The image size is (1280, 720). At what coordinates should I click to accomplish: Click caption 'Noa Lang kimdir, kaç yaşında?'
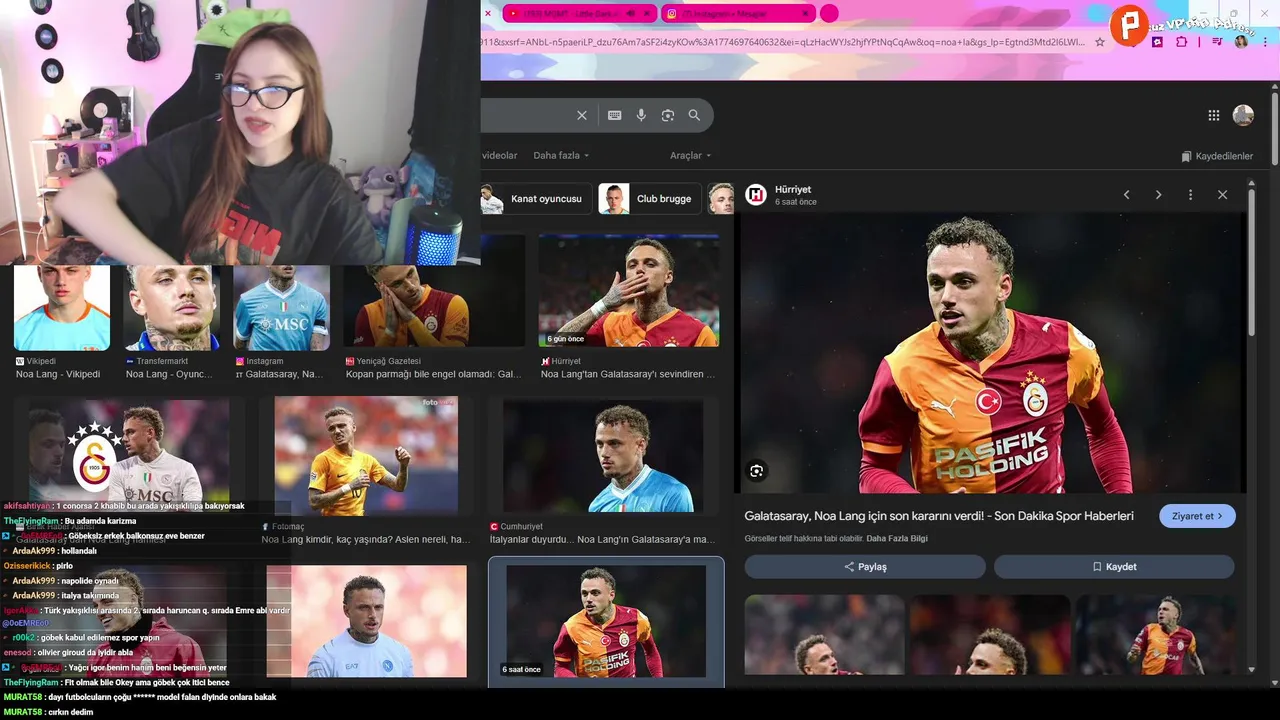[x=366, y=539]
